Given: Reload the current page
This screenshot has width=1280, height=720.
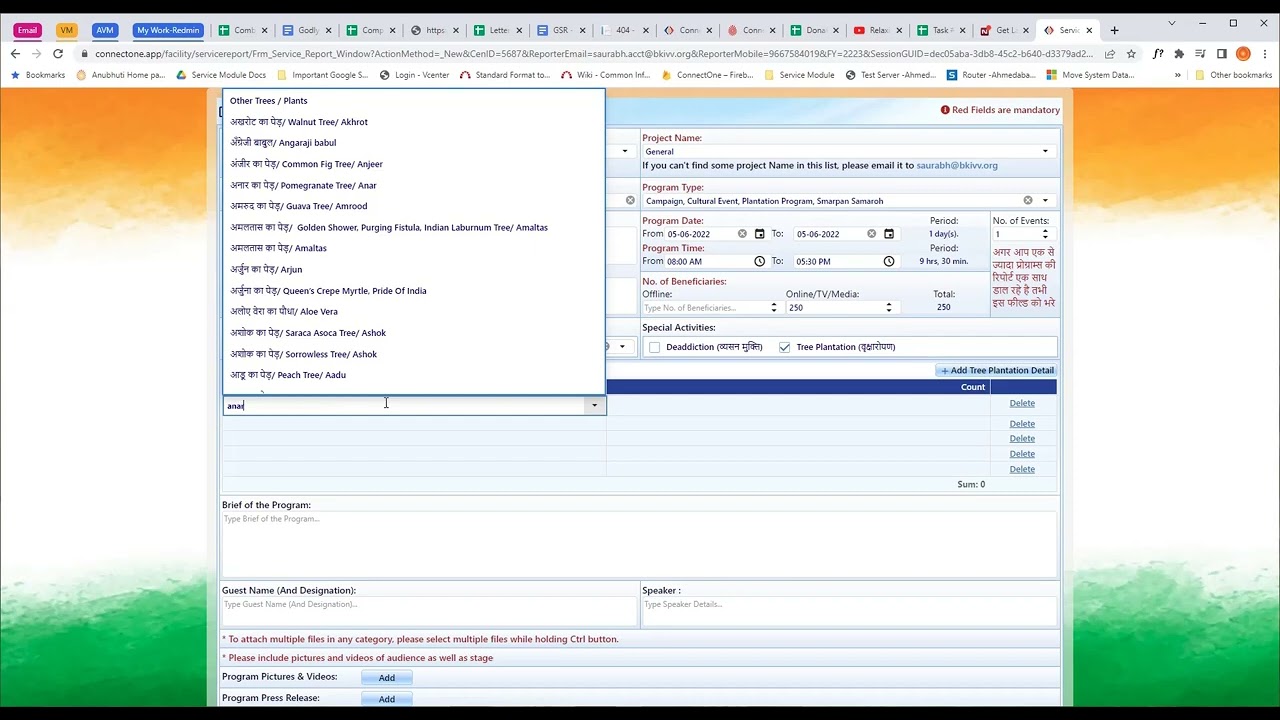Looking at the screenshot, I should click(58, 54).
